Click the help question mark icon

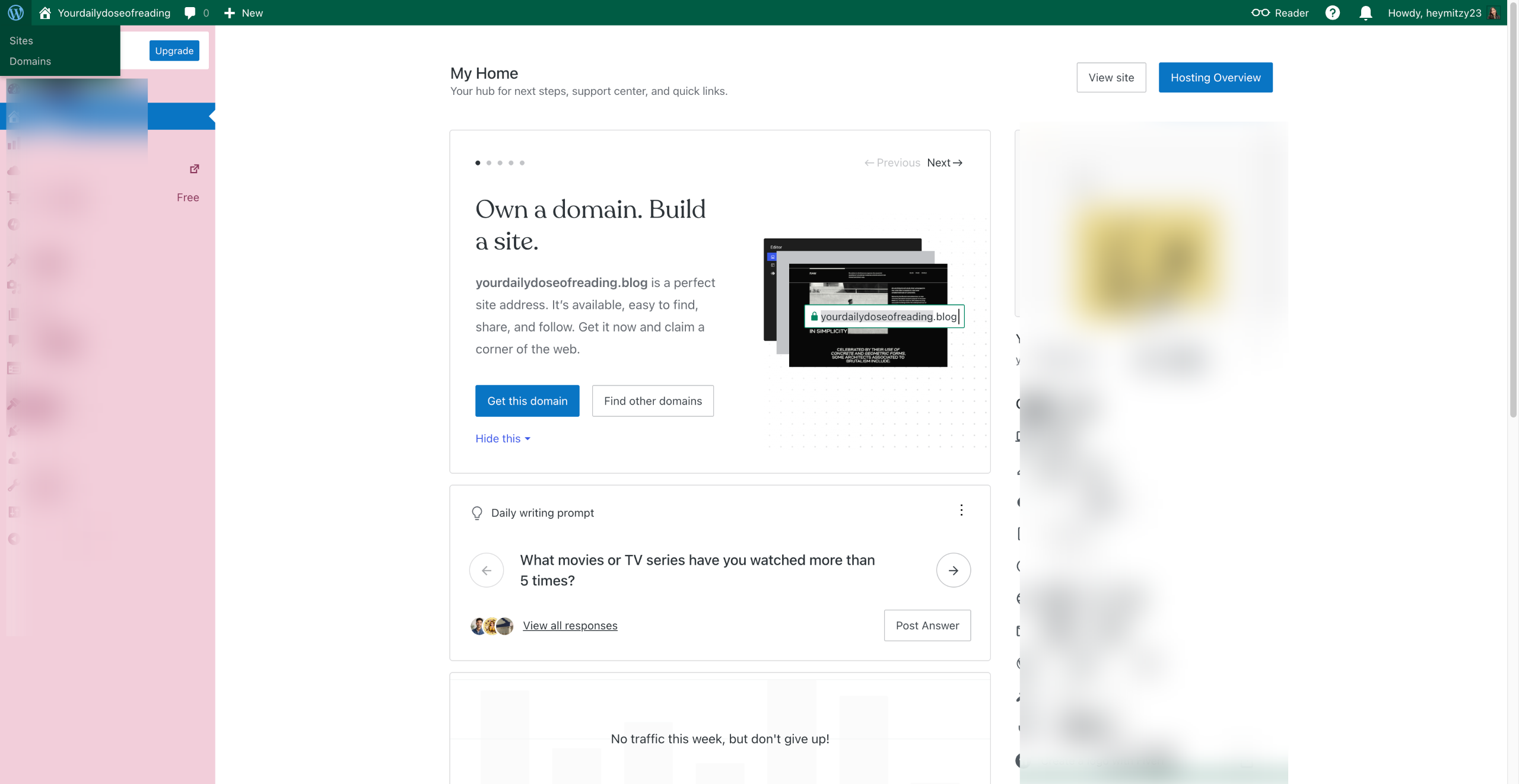pos(1332,12)
